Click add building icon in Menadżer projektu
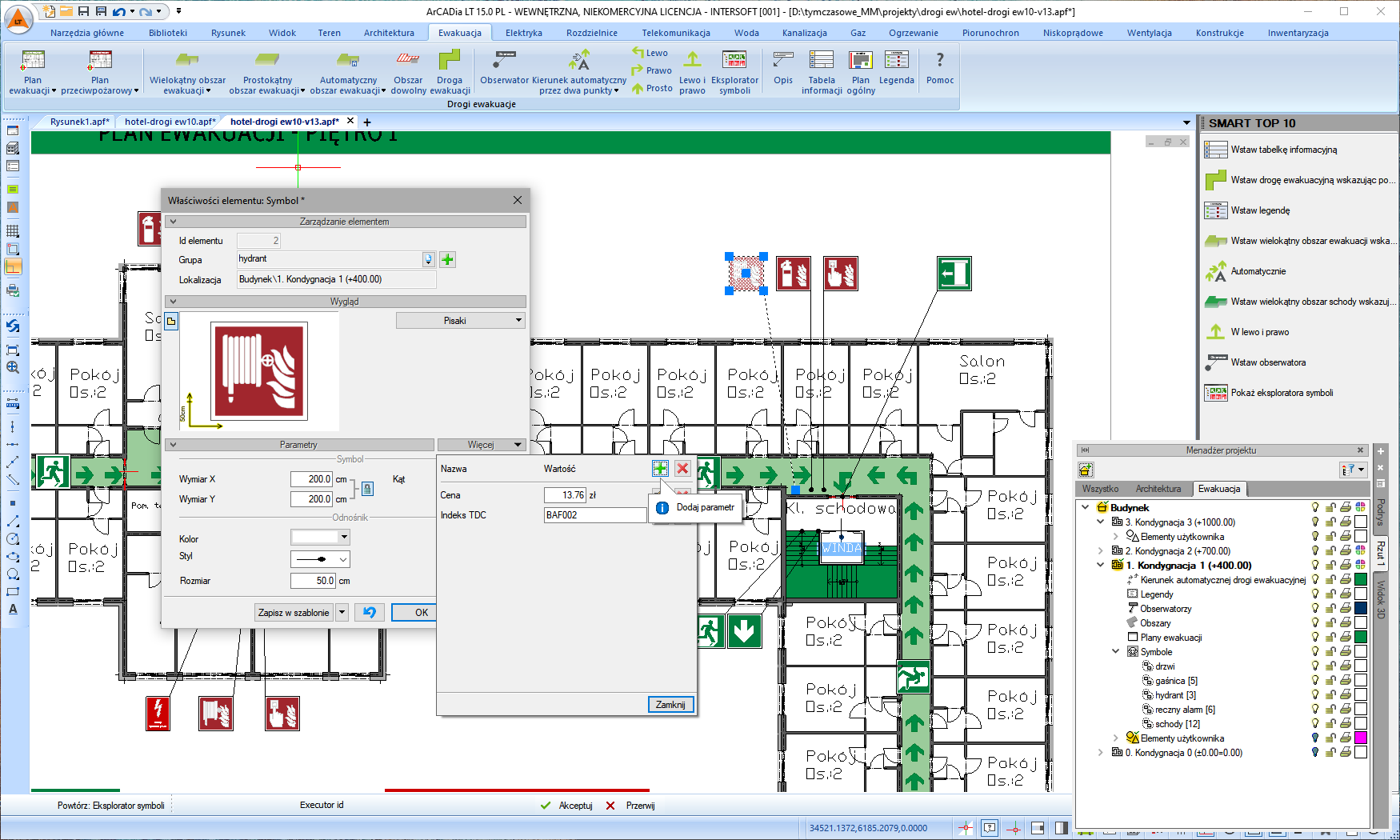 [1086, 470]
